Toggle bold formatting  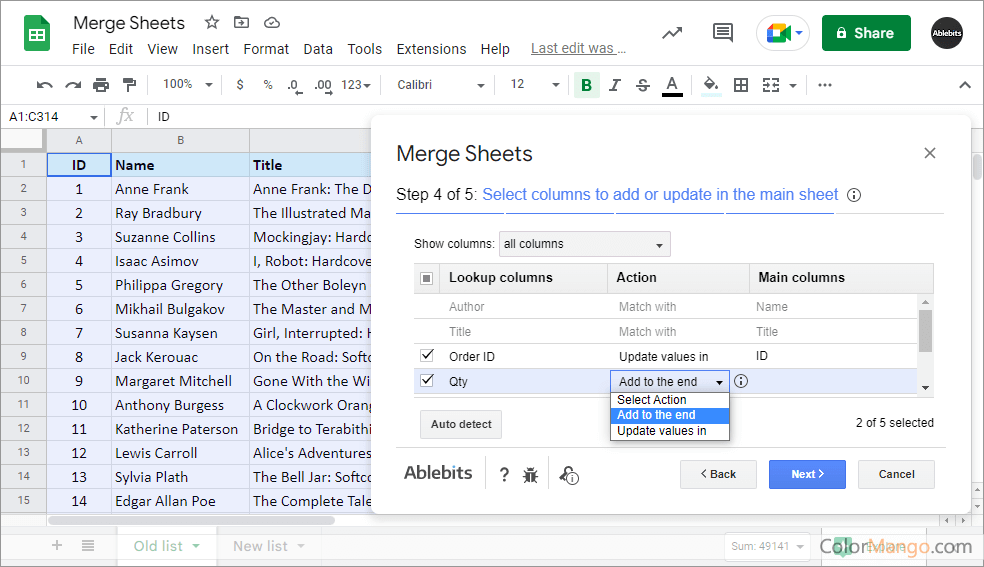586,85
